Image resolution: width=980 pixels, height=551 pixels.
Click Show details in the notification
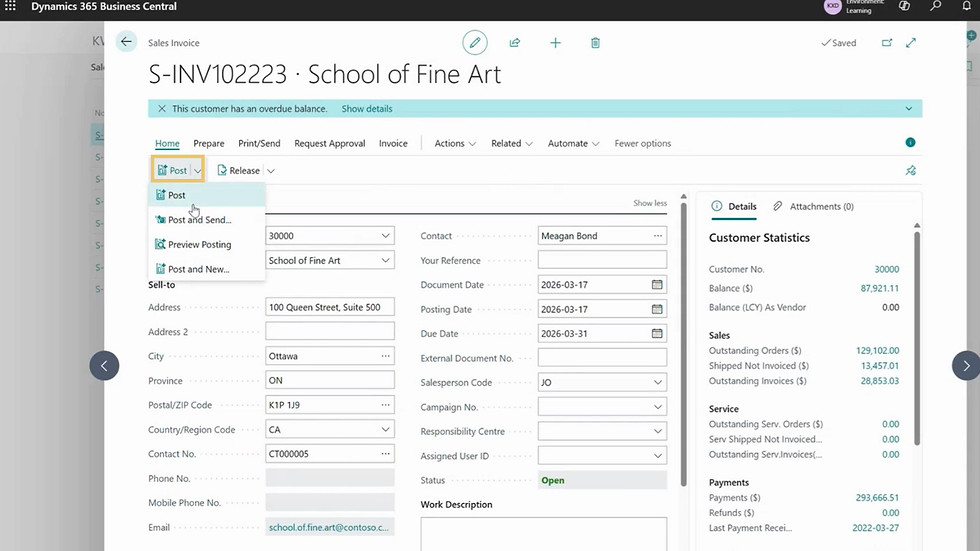[x=367, y=109]
